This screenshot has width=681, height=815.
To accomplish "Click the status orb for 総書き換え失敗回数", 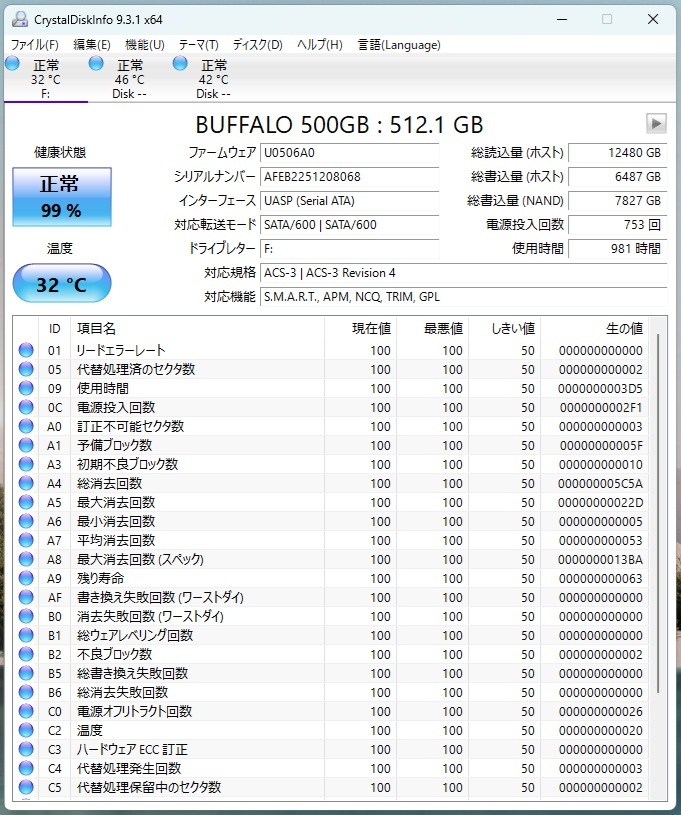I will 26,673.
